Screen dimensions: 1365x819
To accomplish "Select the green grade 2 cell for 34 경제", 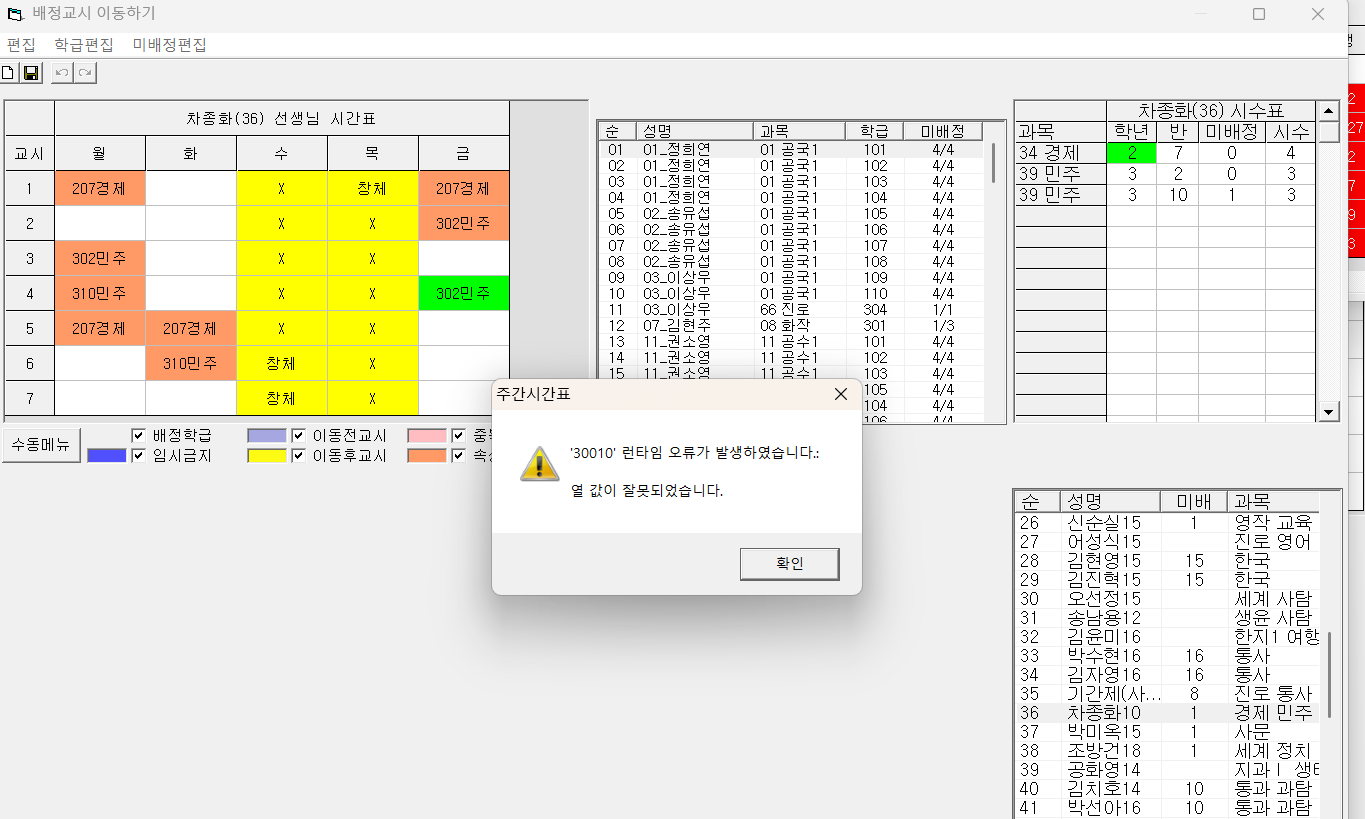I will [x=1131, y=153].
